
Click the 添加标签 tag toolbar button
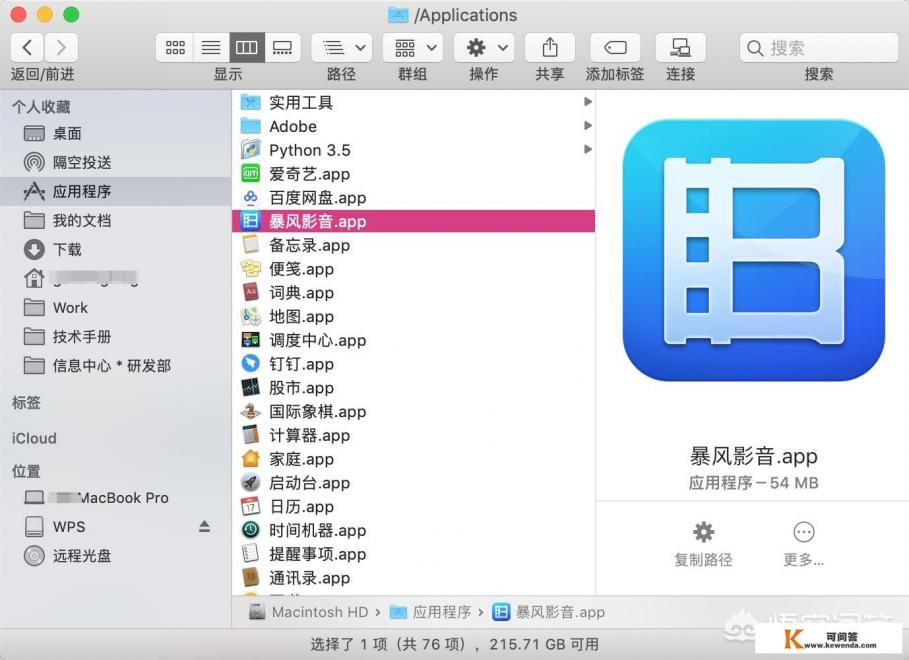[615, 47]
